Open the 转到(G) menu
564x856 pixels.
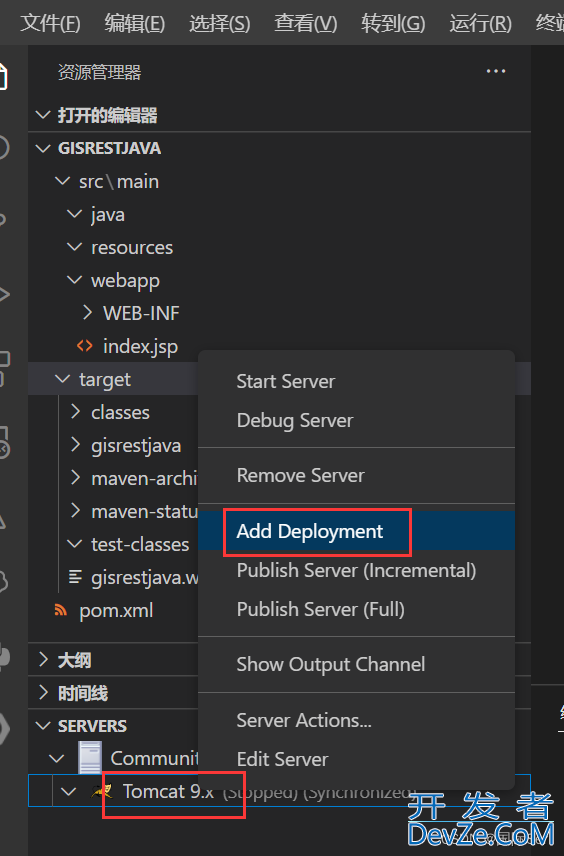tap(393, 23)
